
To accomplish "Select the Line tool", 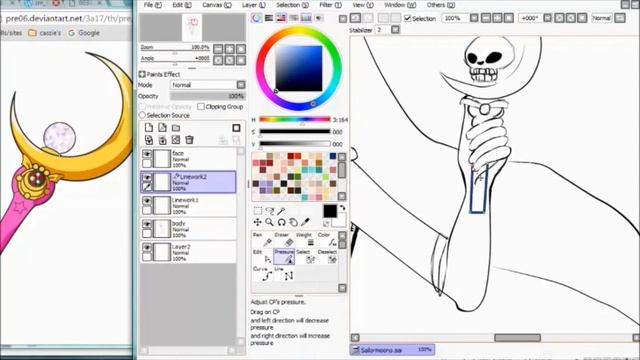I will (284, 274).
